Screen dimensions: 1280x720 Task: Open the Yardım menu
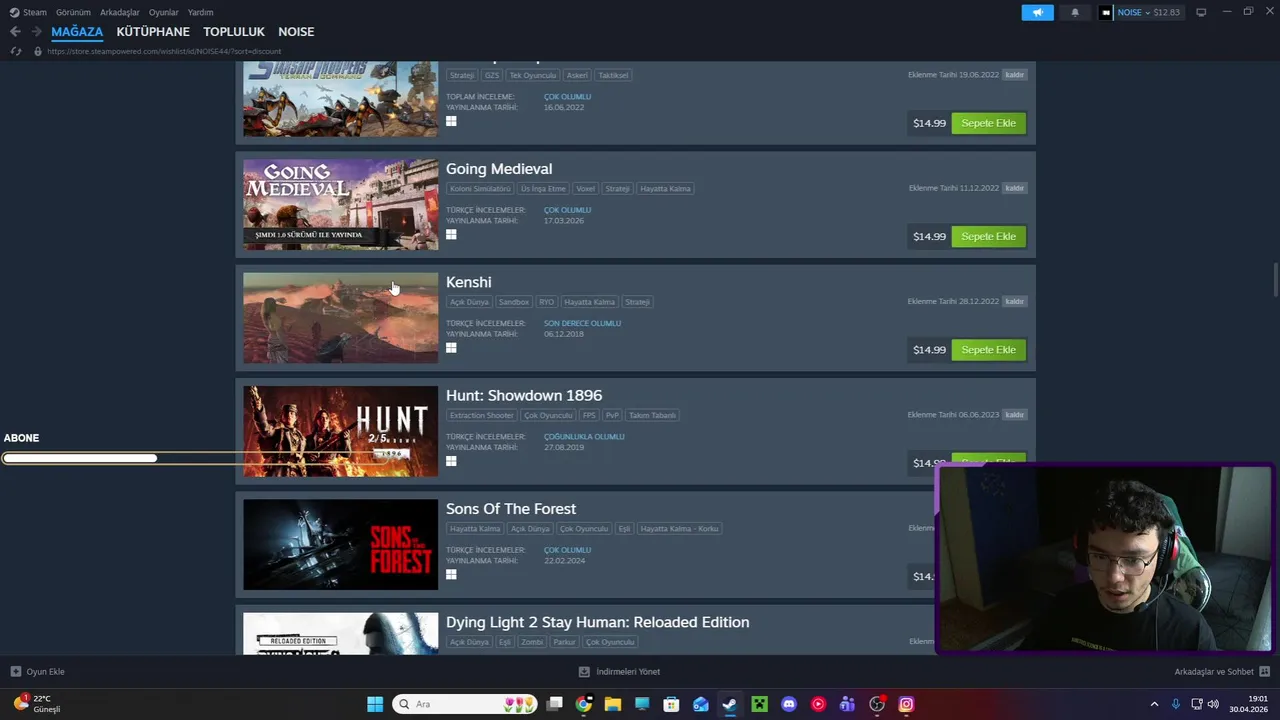pyautogui.click(x=200, y=12)
